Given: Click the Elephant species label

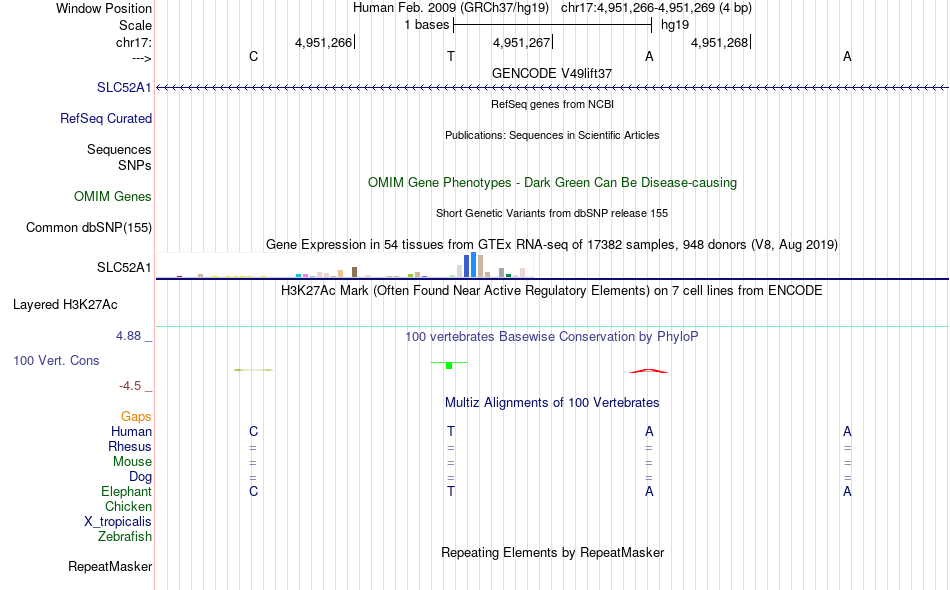Looking at the screenshot, I should (126, 491).
